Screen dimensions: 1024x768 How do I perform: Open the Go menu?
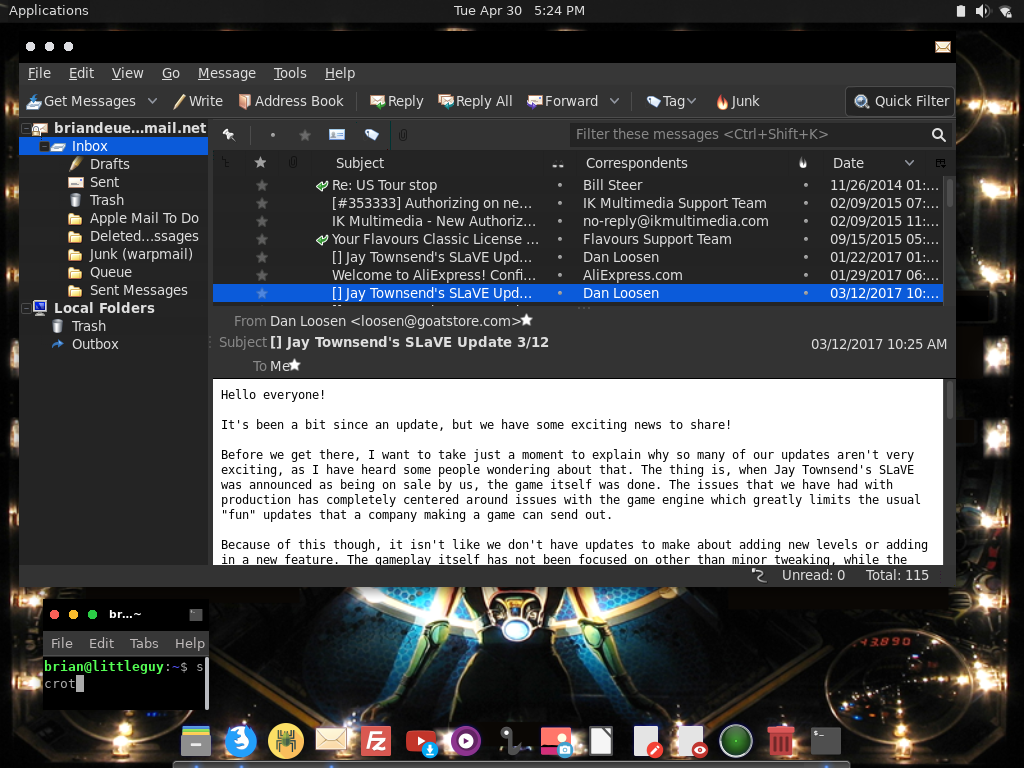coord(170,73)
